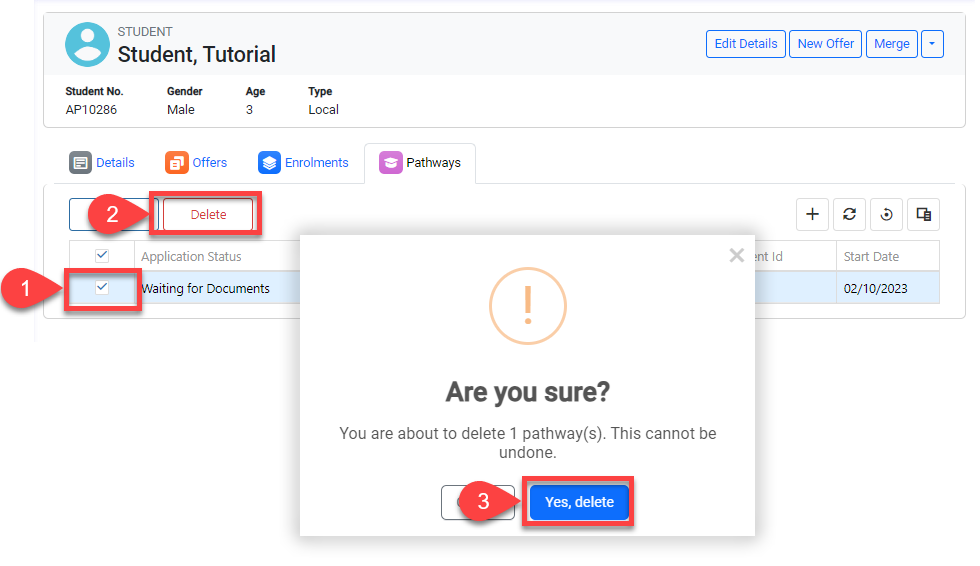Viewport: 980px width, 566px height.
Task: Click the Enrolments tab blue icon
Action: click(x=269, y=163)
